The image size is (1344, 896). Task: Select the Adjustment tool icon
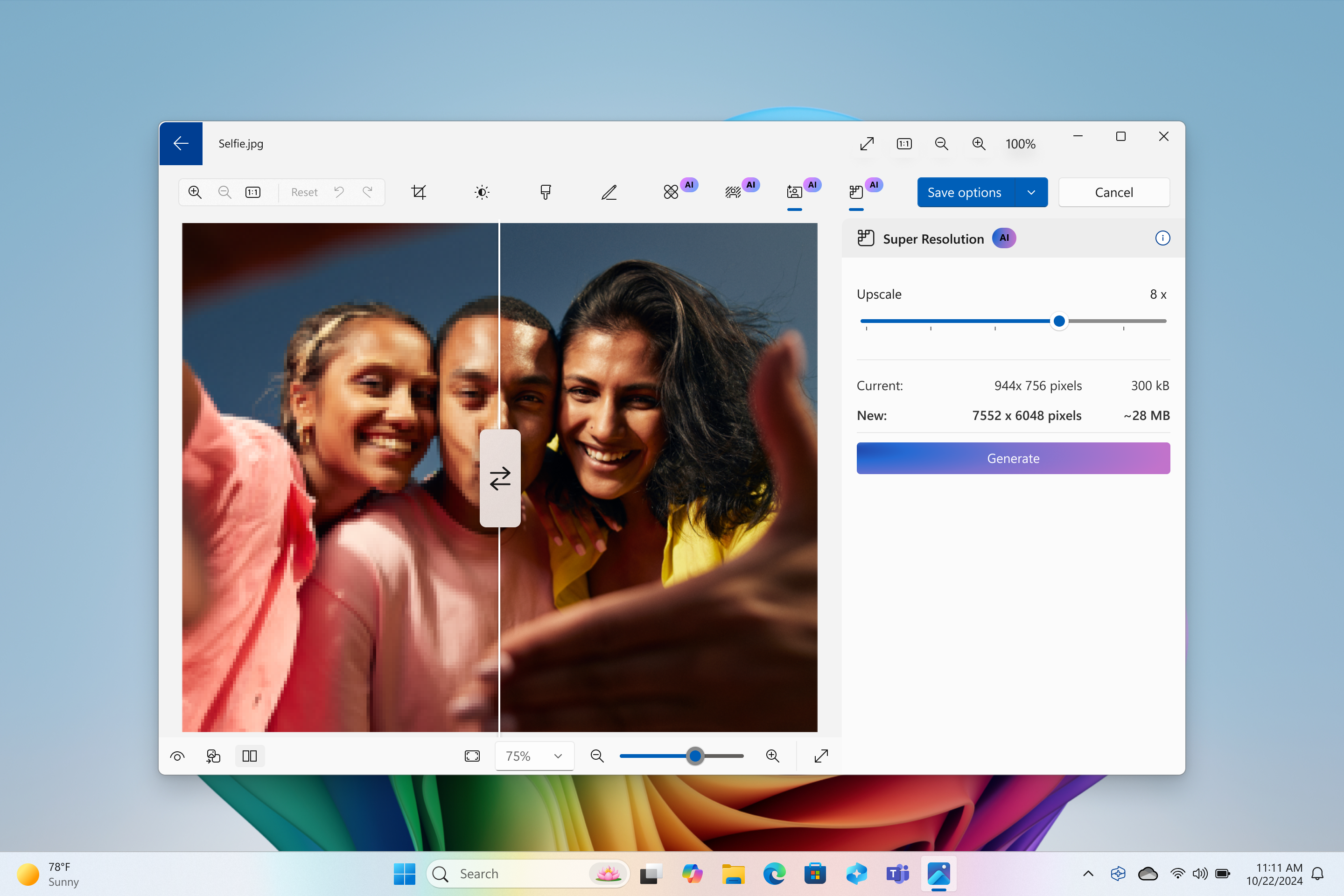click(481, 191)
